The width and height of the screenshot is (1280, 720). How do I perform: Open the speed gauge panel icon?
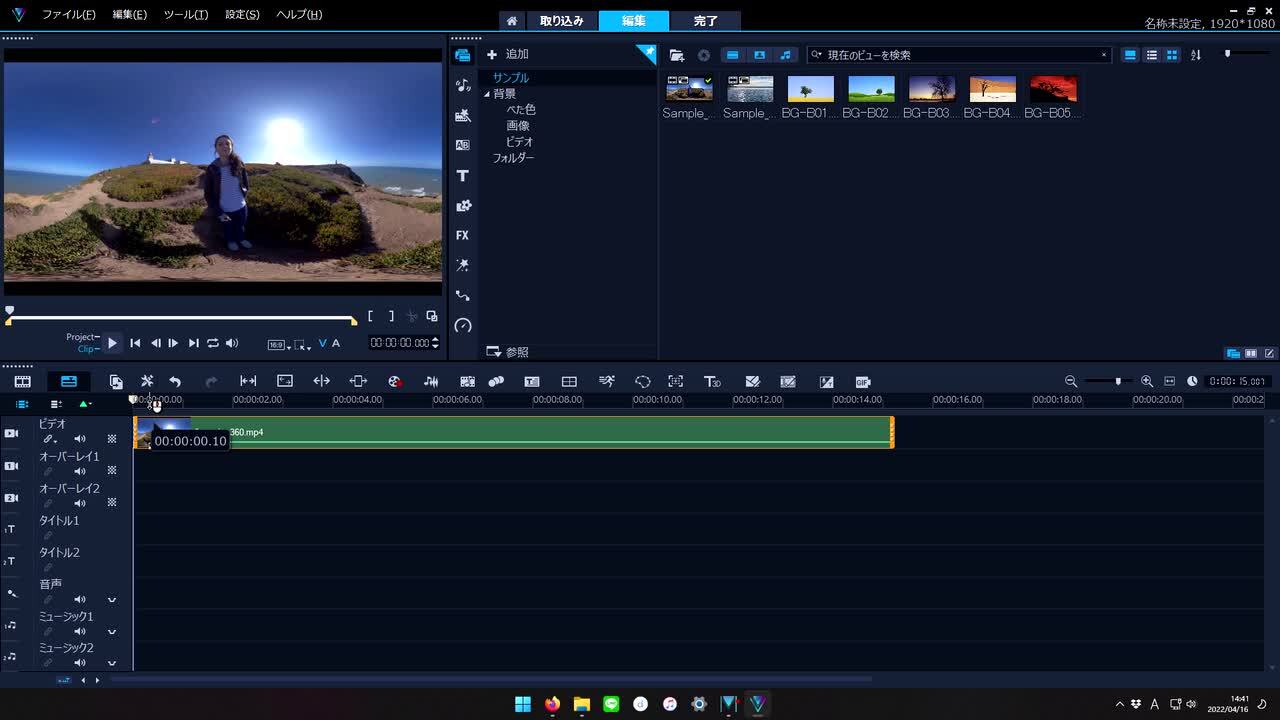click(462, 325)
